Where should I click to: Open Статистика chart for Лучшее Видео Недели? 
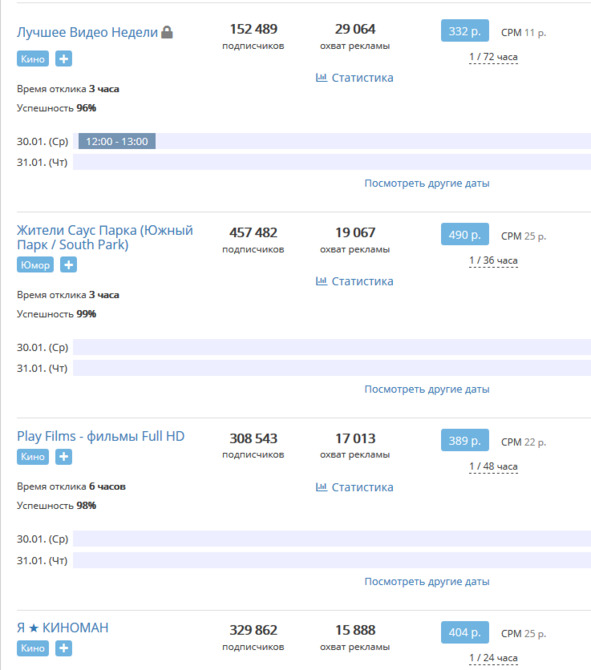coord(354,78)
